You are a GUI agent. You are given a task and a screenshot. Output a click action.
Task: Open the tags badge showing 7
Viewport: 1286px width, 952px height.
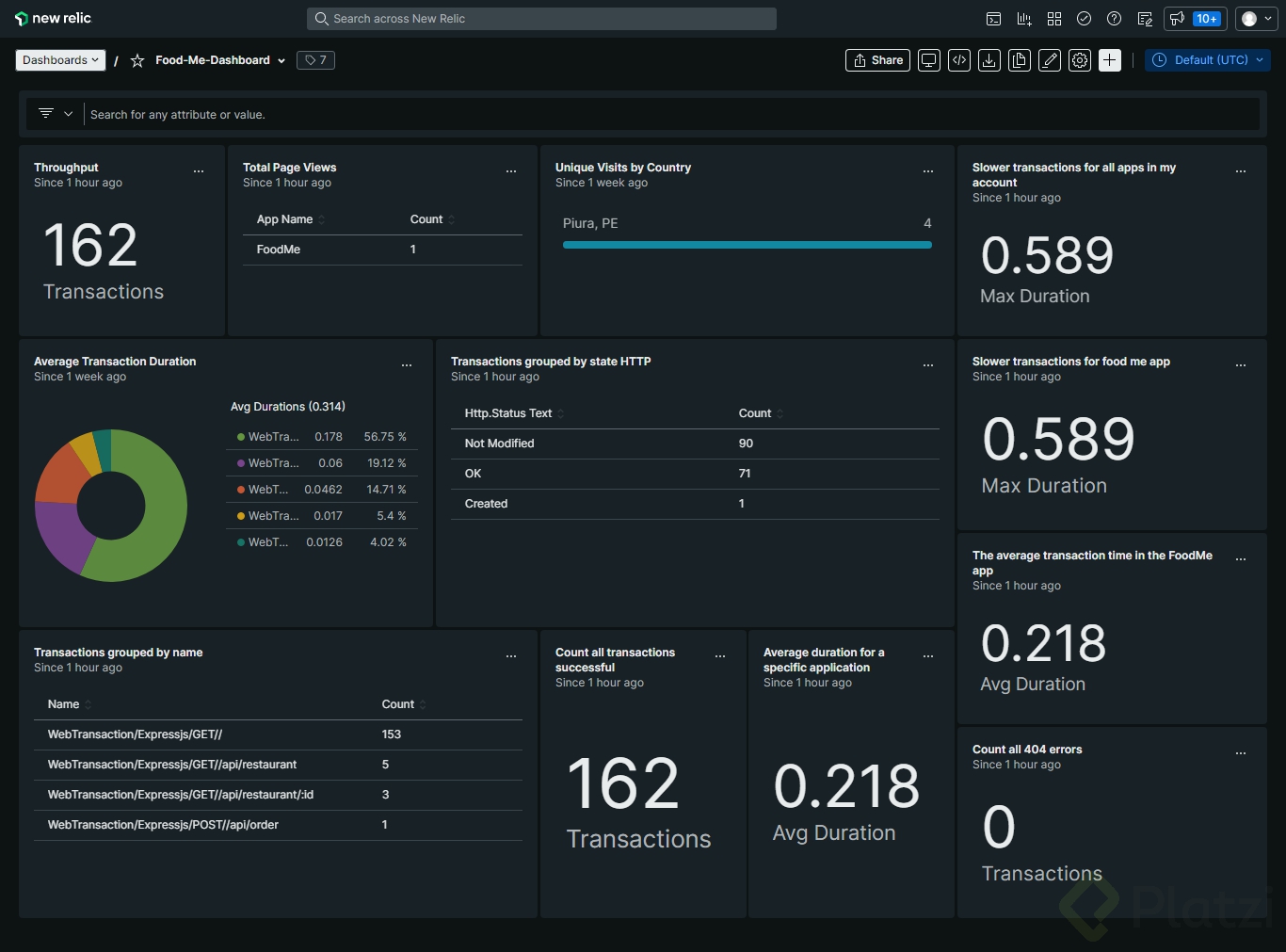315,60
